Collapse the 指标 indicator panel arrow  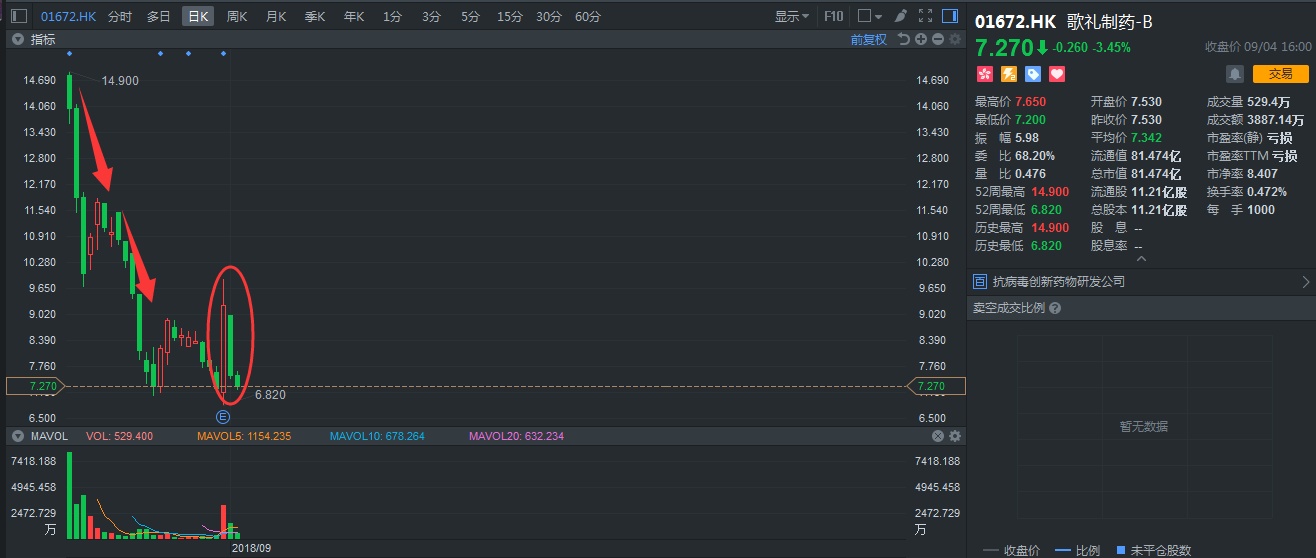[x=17, y=39]
